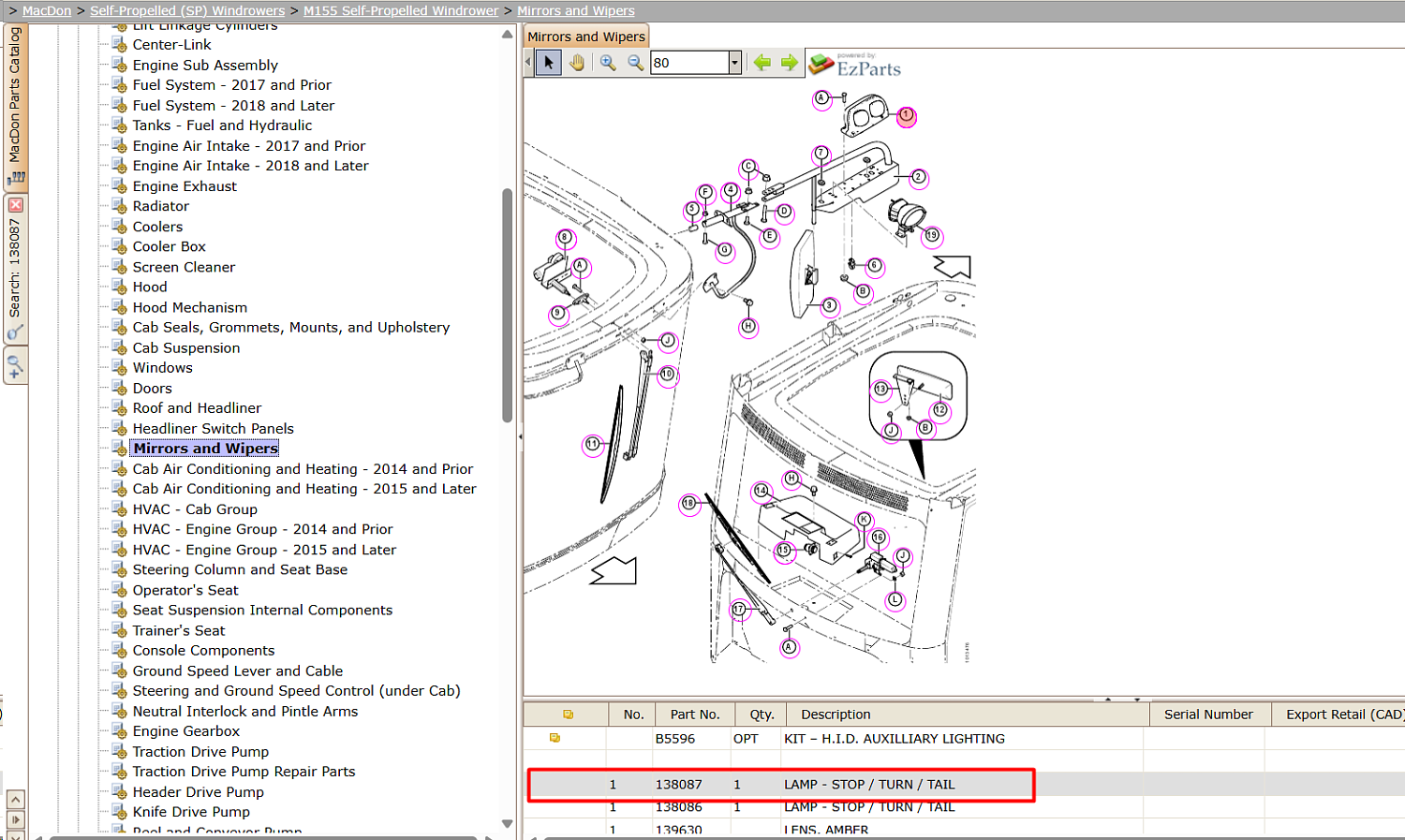Click callout 8 on the diagram

point(565,238)
